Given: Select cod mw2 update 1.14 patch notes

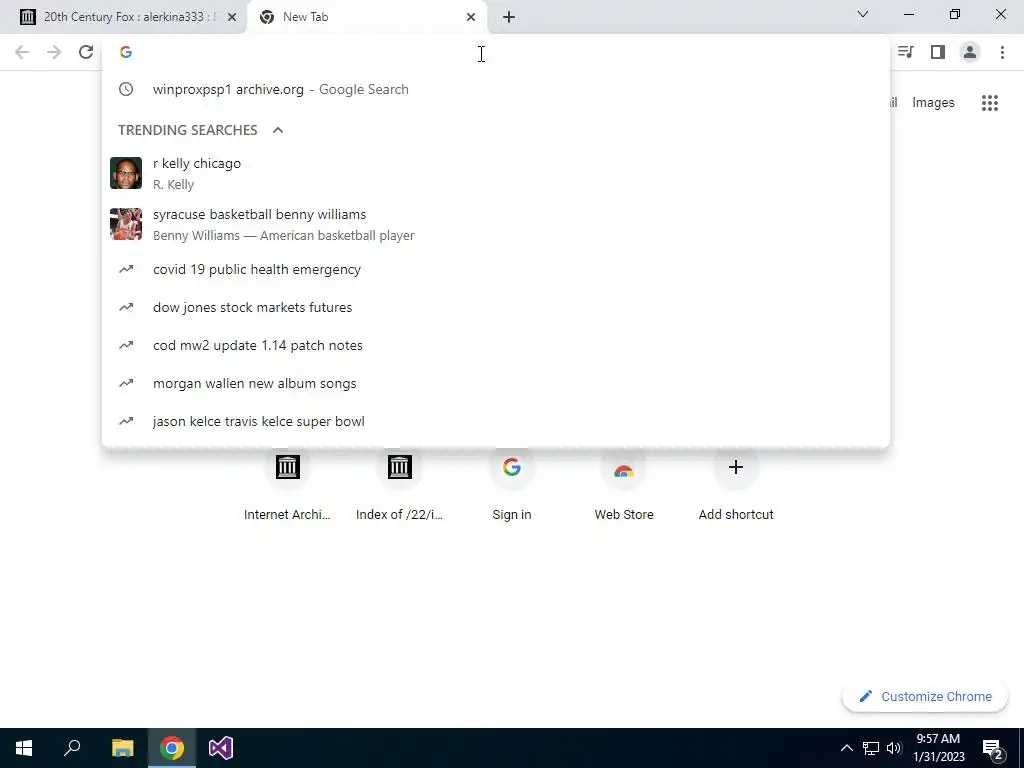Looking at the screenshot, I should 496,345.
